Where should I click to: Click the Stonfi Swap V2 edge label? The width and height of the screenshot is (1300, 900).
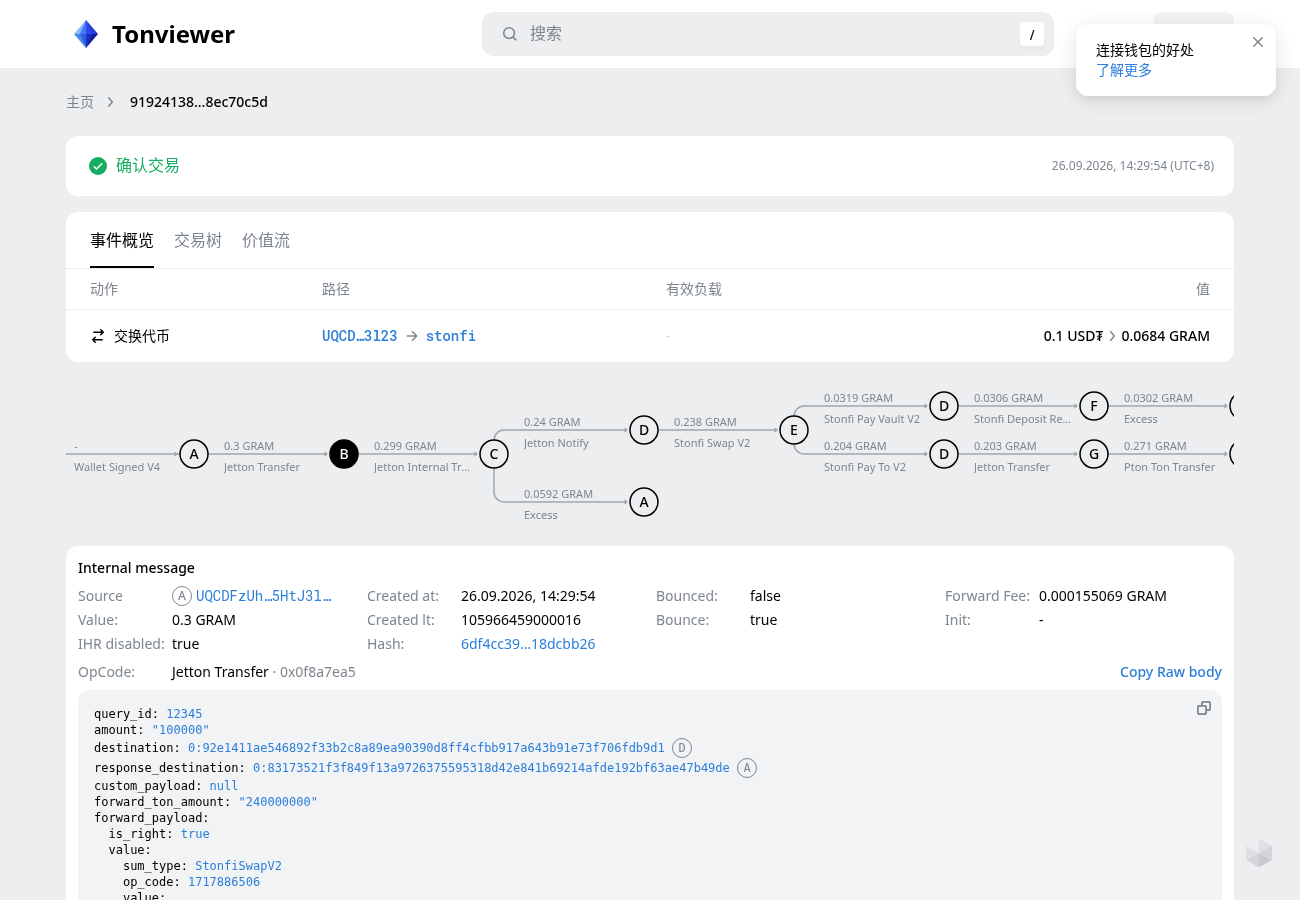point(712,443)
